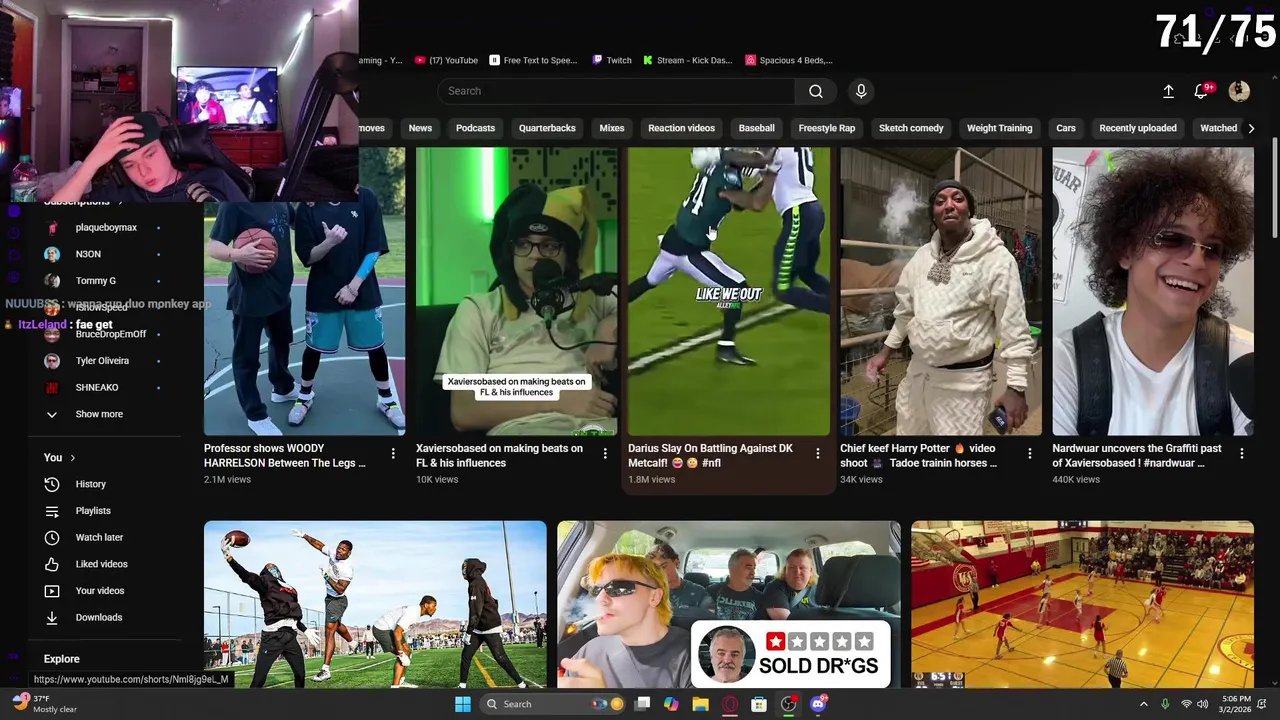1280x720 pixels.
Task: Switch to the Twitch browser tab
Action: 612,60
